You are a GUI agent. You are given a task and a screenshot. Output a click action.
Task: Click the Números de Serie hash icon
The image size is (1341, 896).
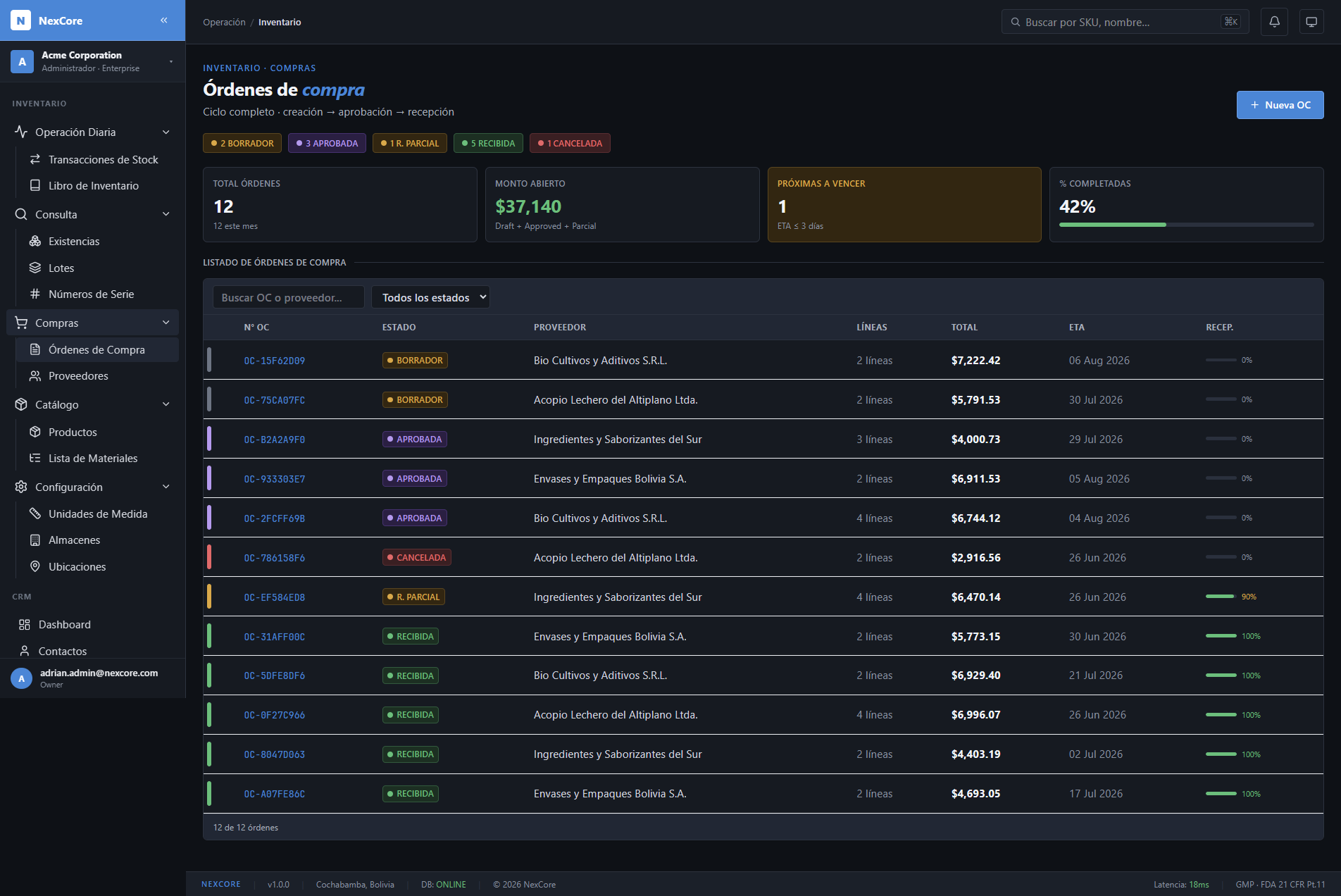point(35,294)
